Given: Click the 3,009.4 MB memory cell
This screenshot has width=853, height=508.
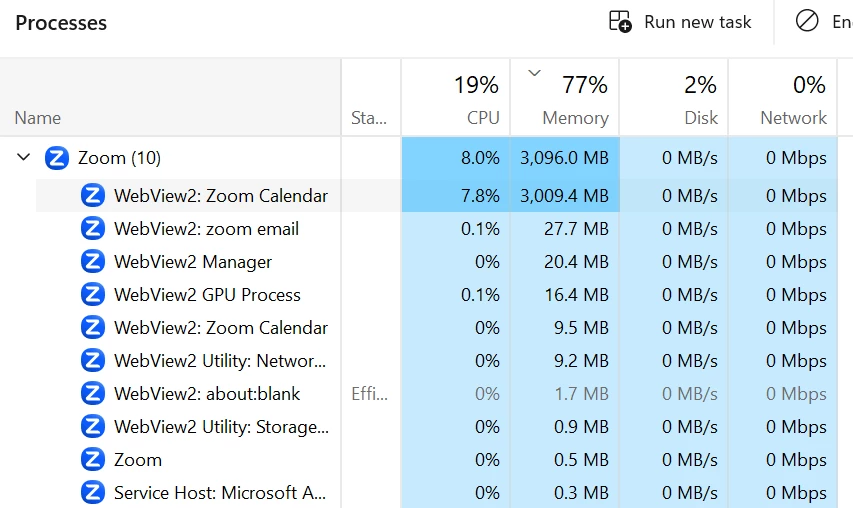Looking at the screenshot, I should click(564, 196).
